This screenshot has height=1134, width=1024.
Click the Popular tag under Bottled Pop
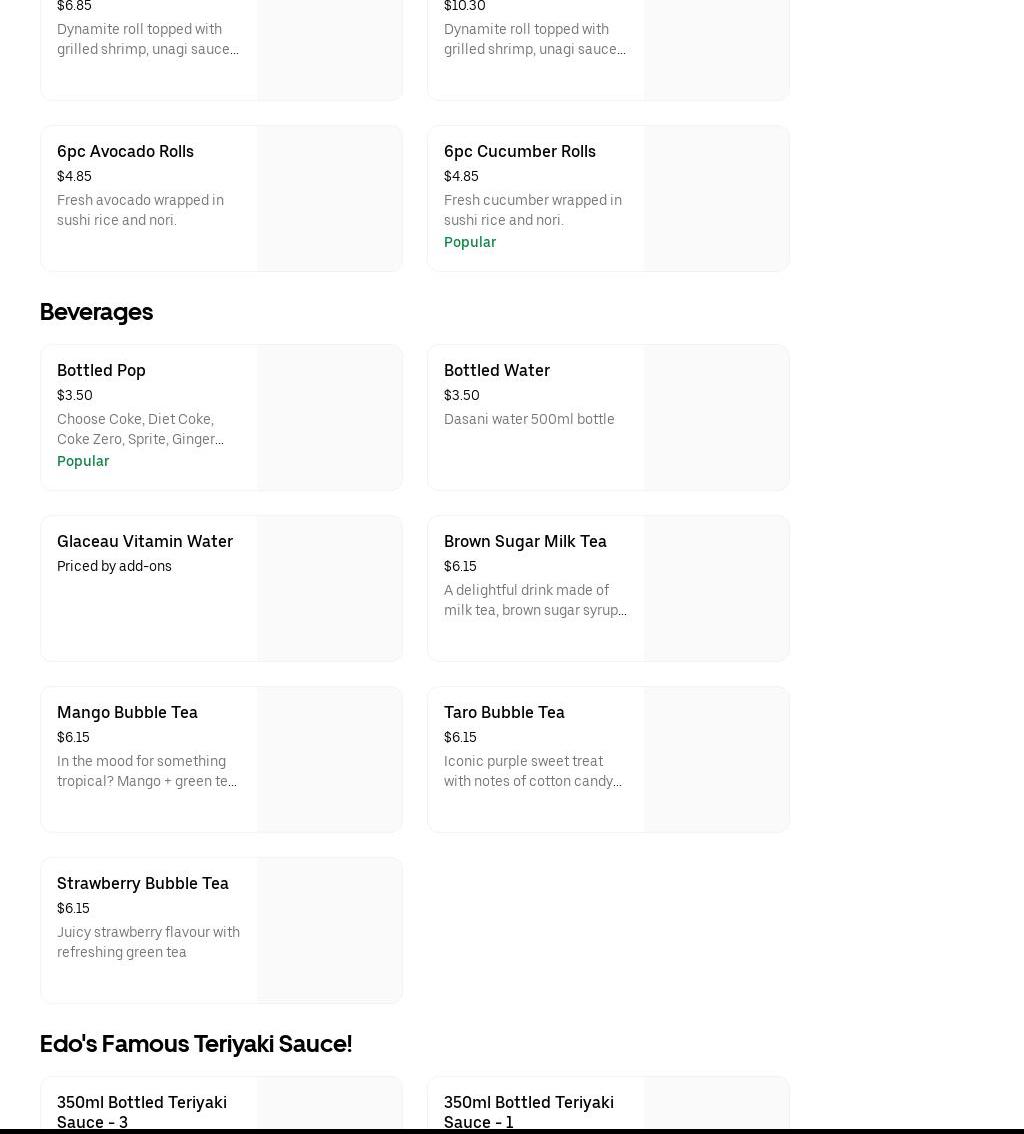click(83, 462)
